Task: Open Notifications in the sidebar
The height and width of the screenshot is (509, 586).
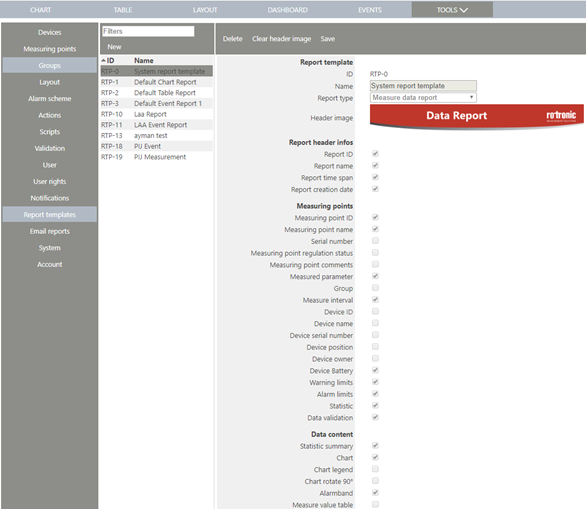Action: click(x=49, y=198)
